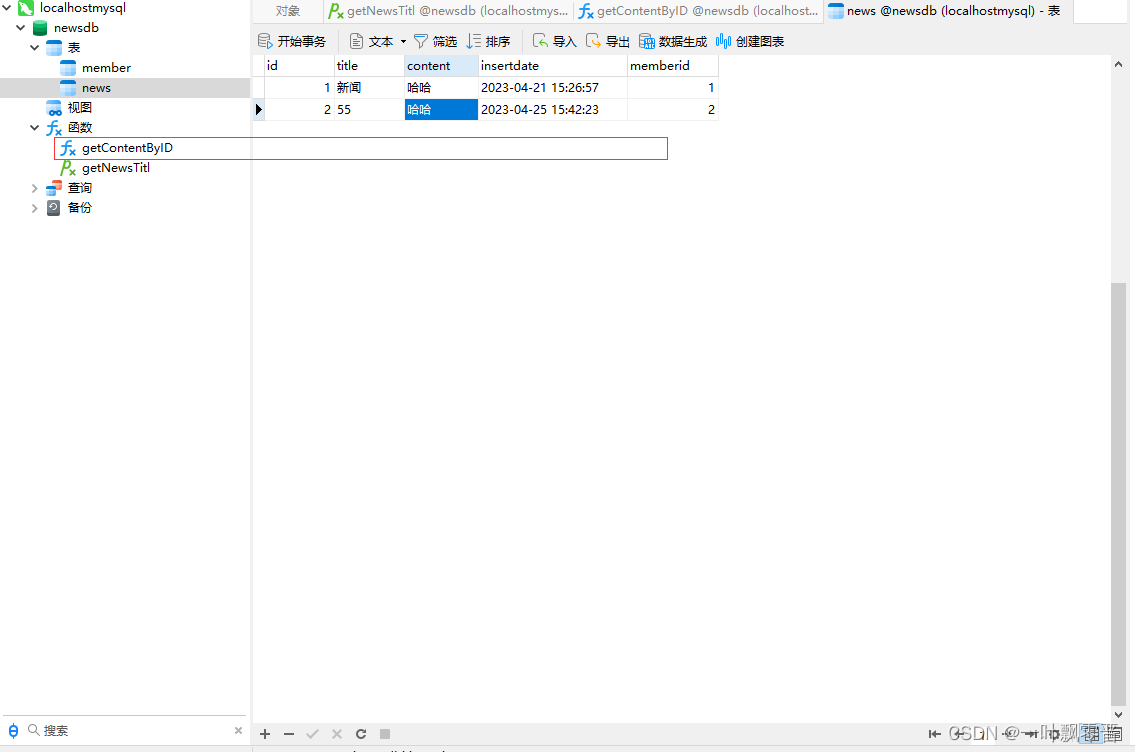
Task: Click the 函数 functions fx icon
Action: click(x=54, y=128)
